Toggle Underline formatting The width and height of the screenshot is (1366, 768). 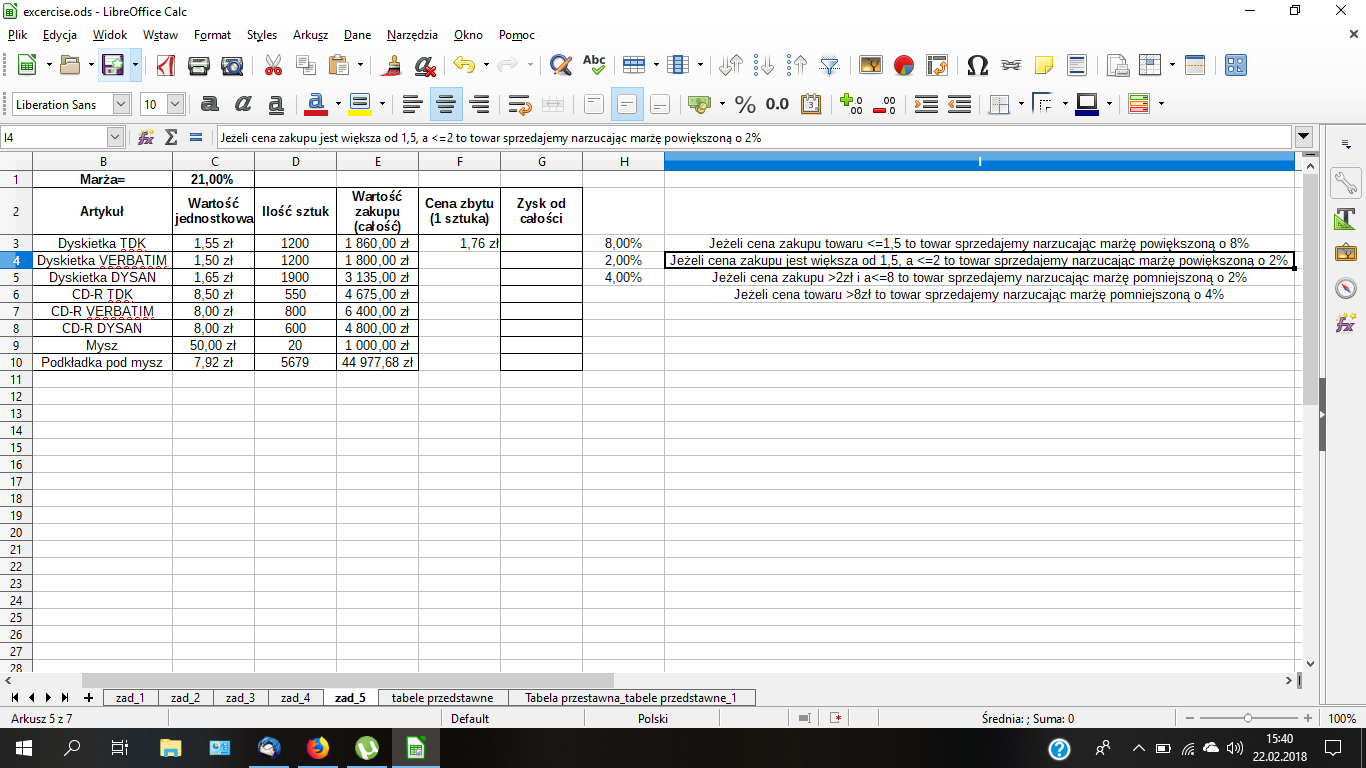[276, 104]
